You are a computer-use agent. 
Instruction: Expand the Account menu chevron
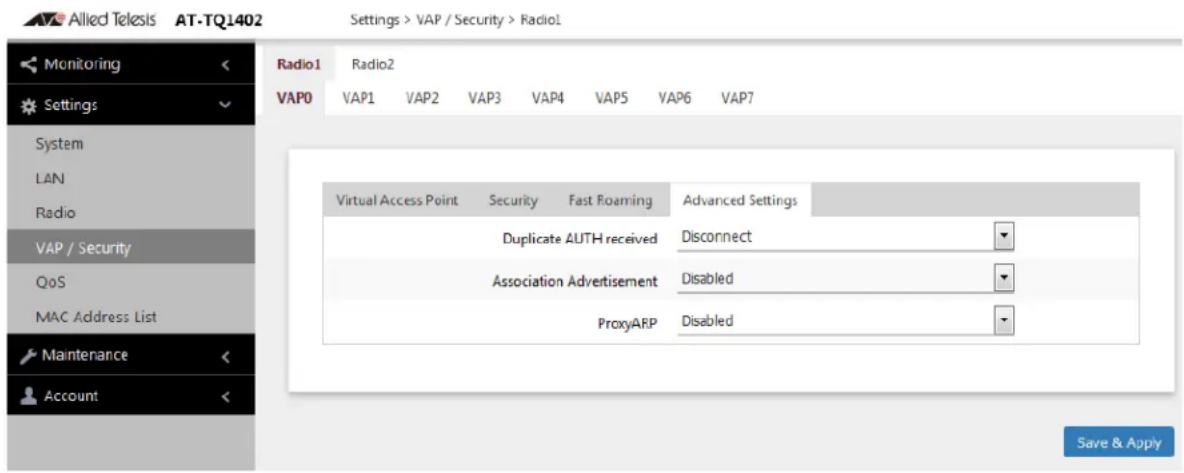[x=225, y=396]
